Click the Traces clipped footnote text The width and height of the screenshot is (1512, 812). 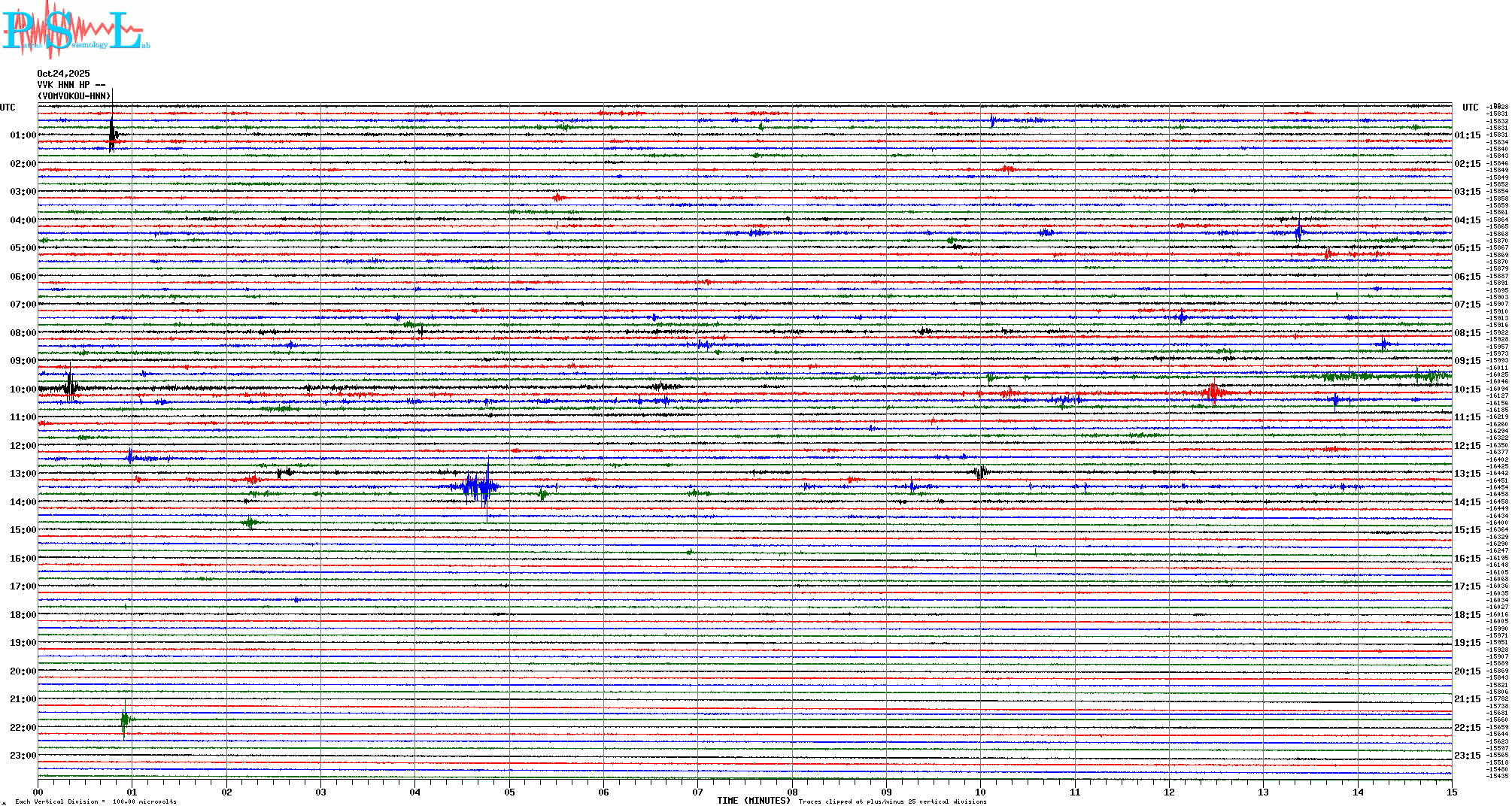point(892,801)
